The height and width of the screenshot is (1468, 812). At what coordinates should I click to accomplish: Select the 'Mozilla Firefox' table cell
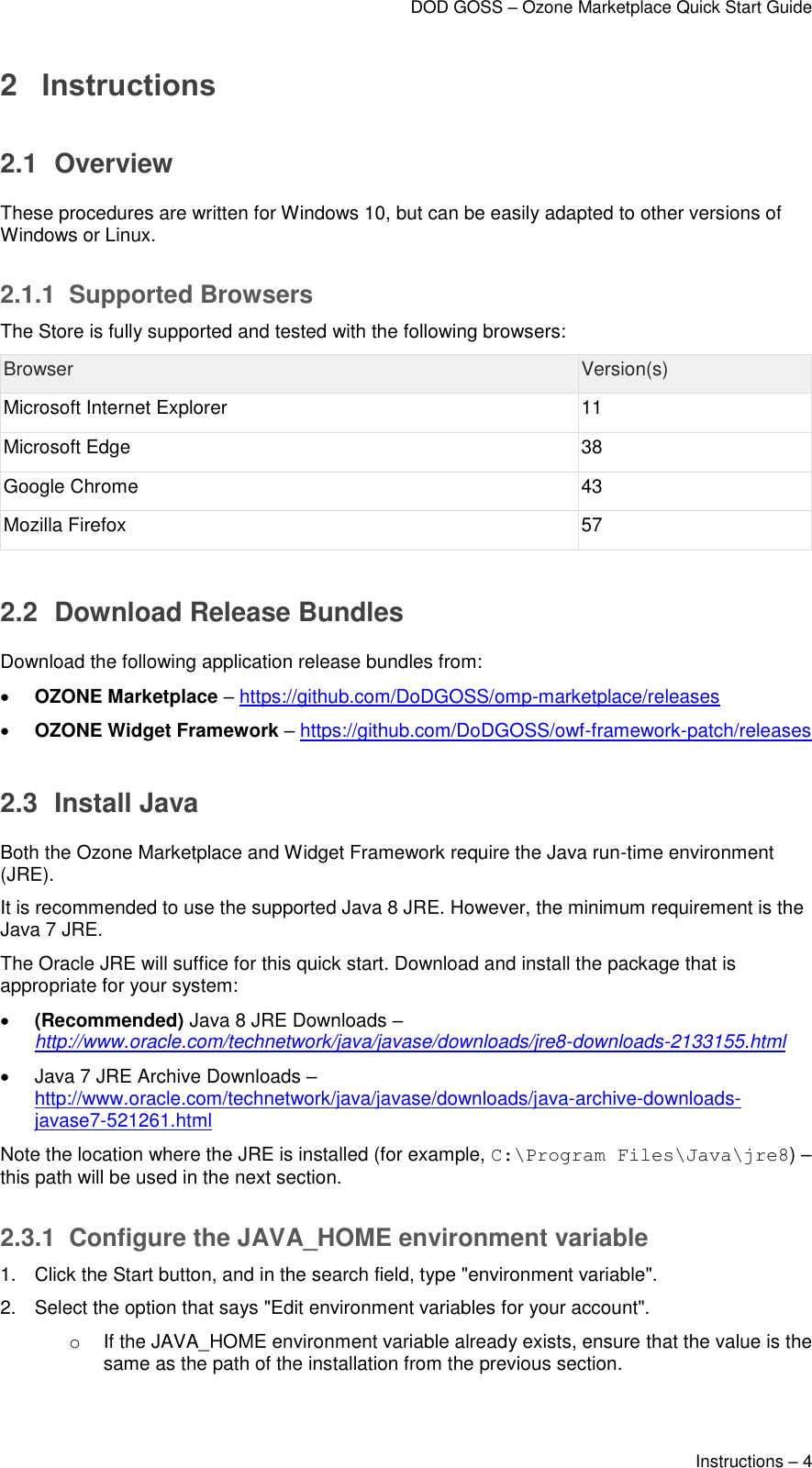tap(289, 530)
